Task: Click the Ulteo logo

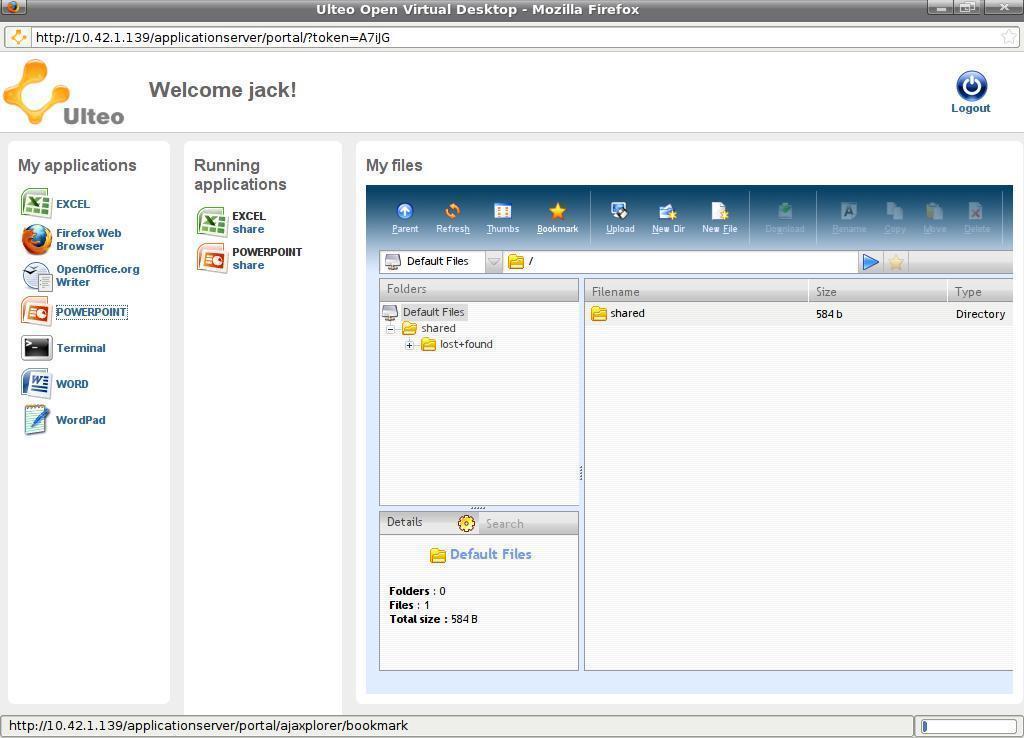Action: (64, 92)
